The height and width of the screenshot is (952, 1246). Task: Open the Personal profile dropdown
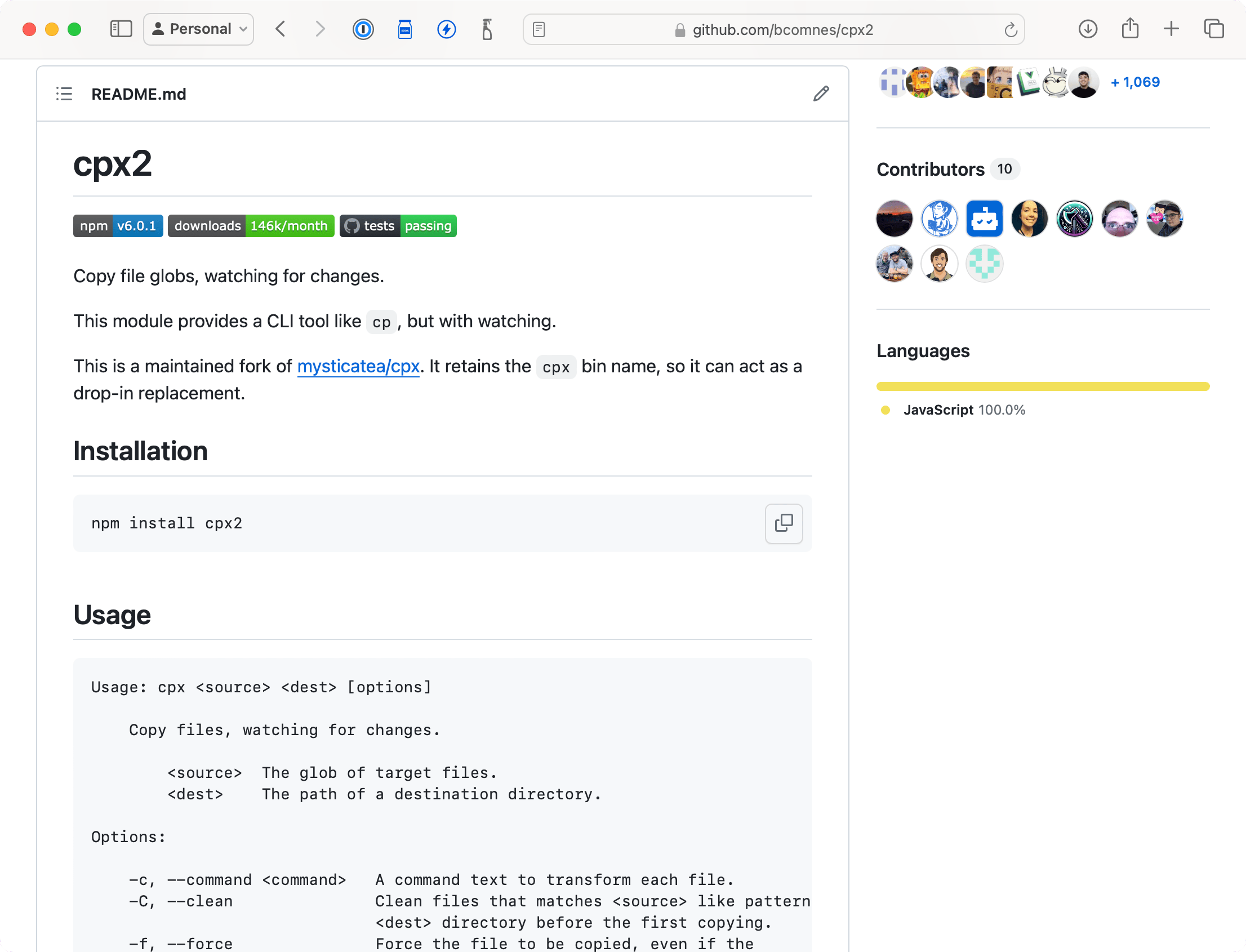coord(199,29)
